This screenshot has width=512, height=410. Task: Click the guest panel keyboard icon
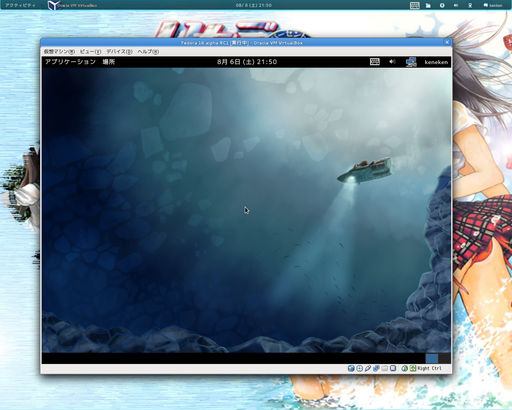[x=375, y=62]
